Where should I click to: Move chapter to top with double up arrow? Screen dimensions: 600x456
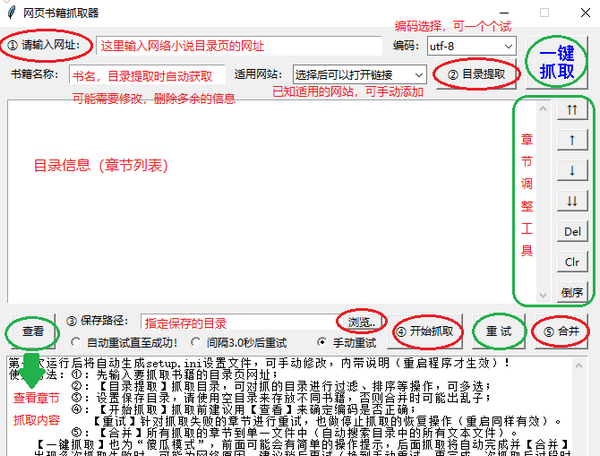pos(572,110)
